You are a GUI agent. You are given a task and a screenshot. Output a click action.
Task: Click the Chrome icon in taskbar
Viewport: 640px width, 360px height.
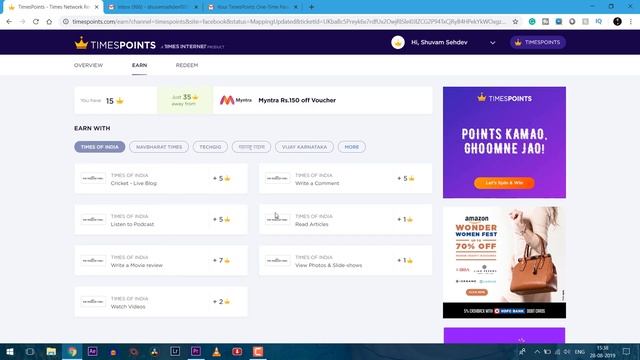72,352
